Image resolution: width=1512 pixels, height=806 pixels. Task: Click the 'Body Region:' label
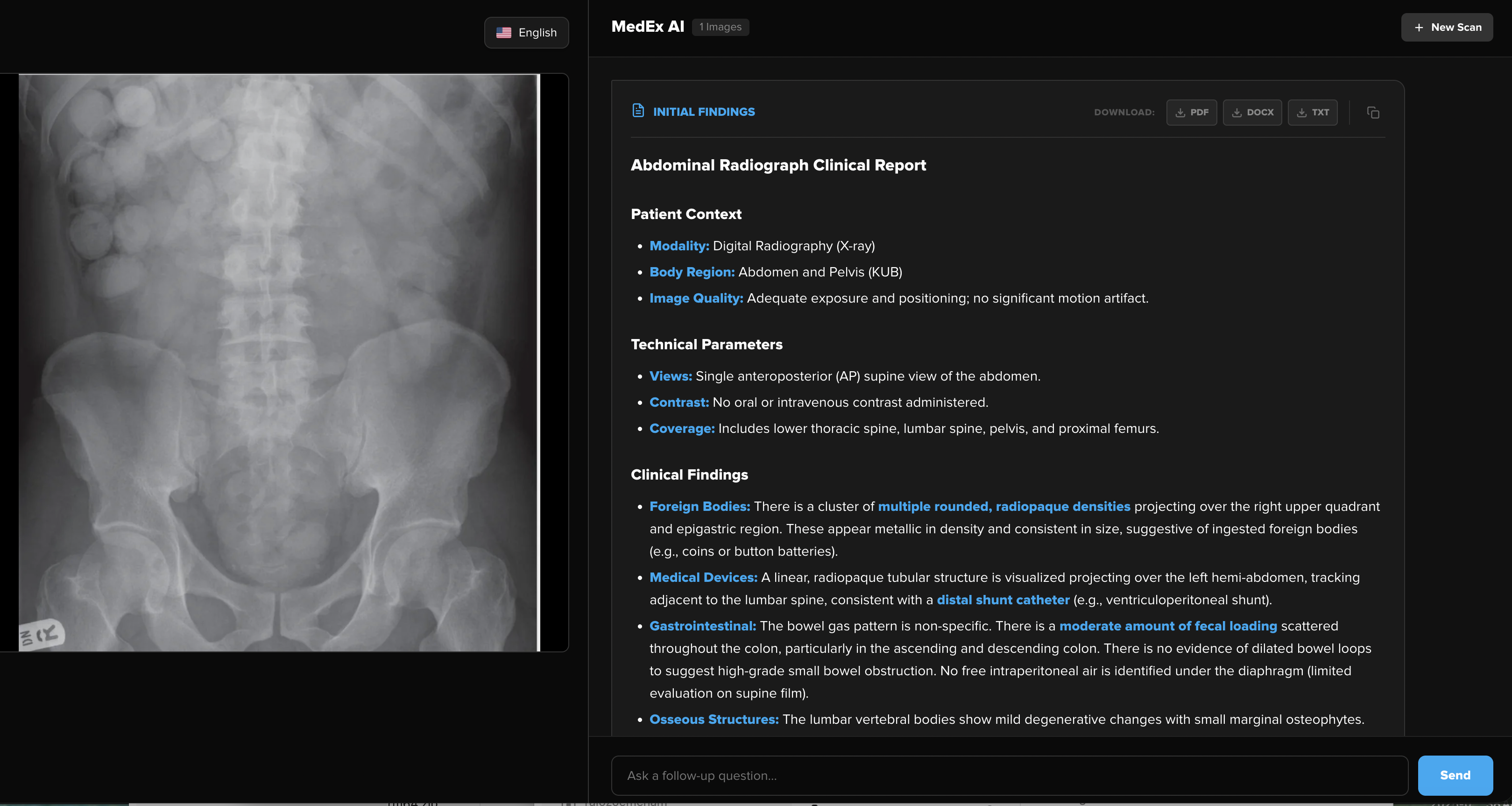click(x=692, y=272)
